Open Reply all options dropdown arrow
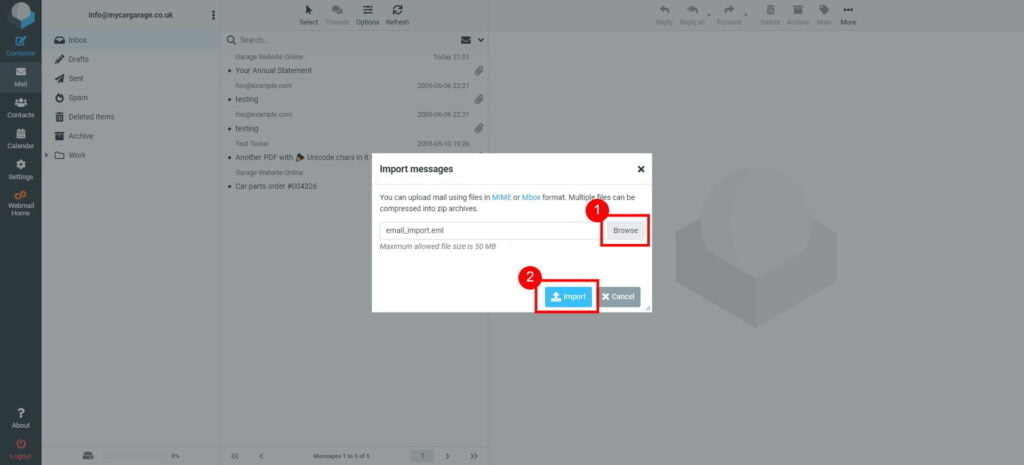Screen dimensions: 1024x465 709,14
